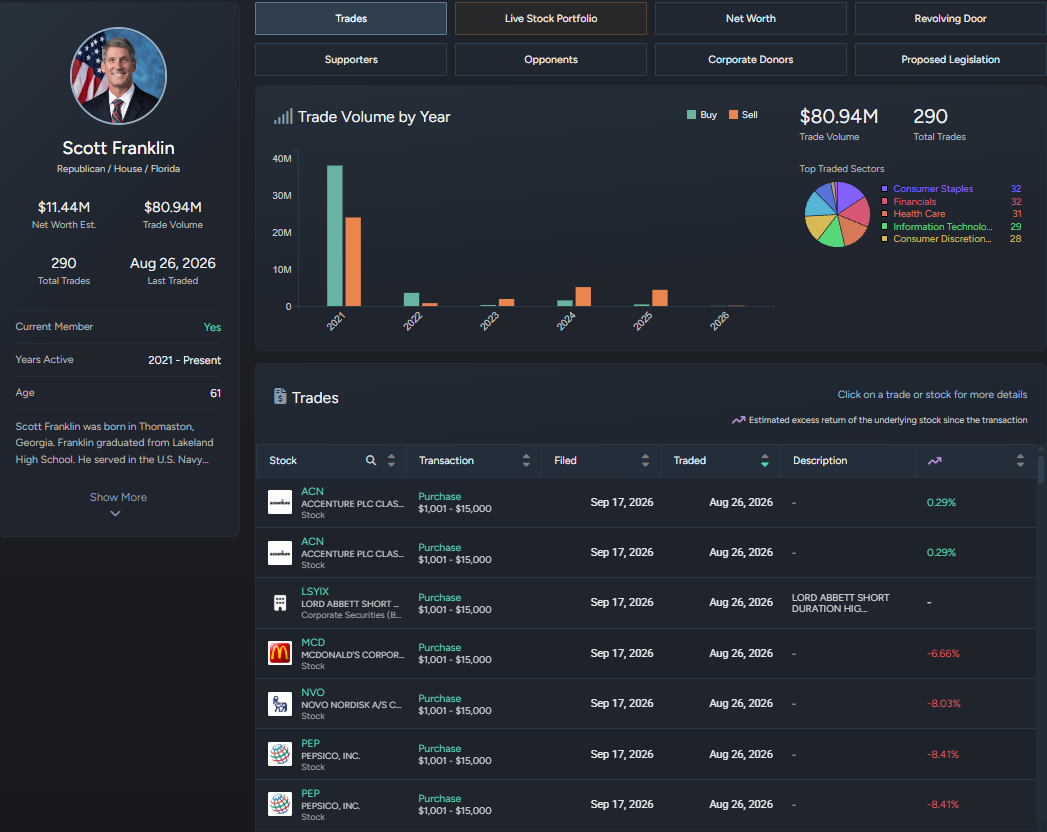
Task: Switch to Live Stock Portfolio tab
Action: 551,19
